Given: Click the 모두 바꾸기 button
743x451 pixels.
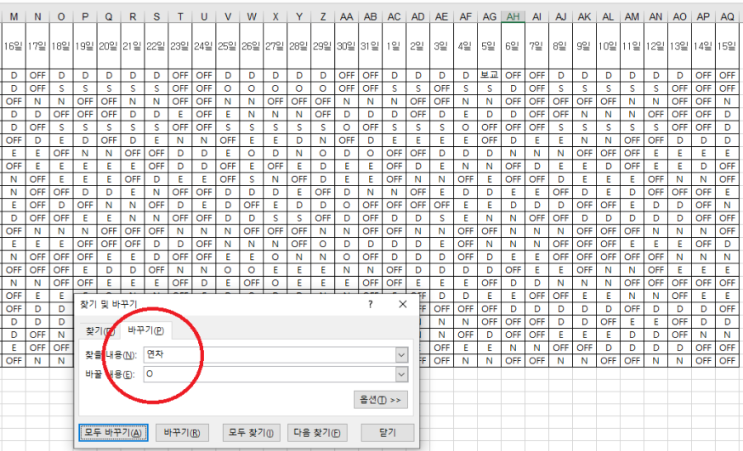Looking at the screenshot, I should (x=113, y=433).
